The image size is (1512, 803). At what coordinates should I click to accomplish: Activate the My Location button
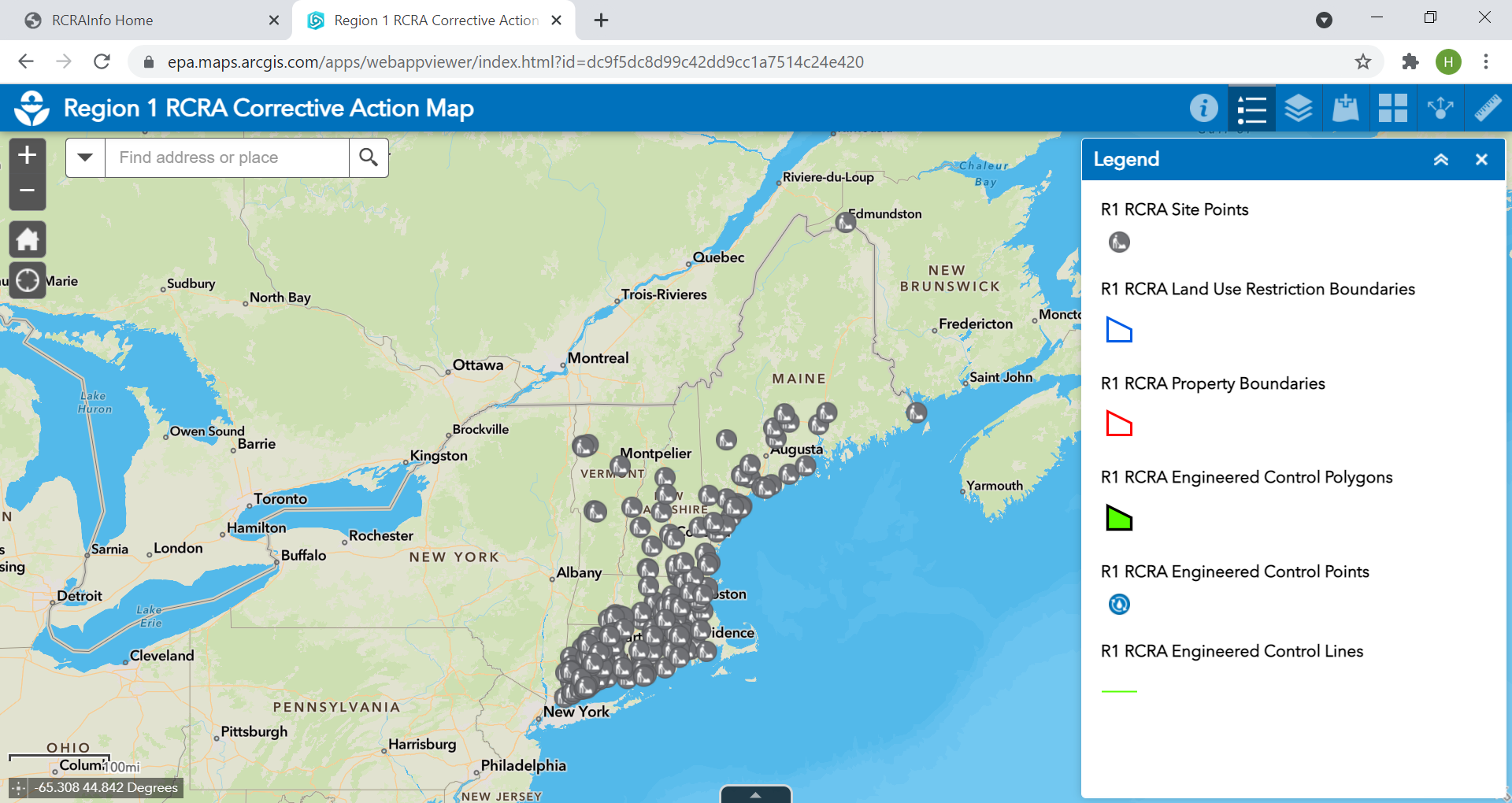[x=28, y=280]
